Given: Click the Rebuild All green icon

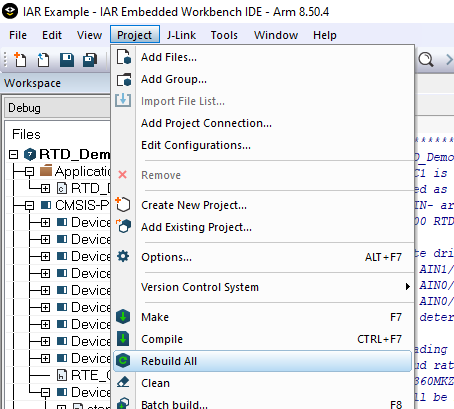Looking at the screenshot, I should (x=123, y=361).
